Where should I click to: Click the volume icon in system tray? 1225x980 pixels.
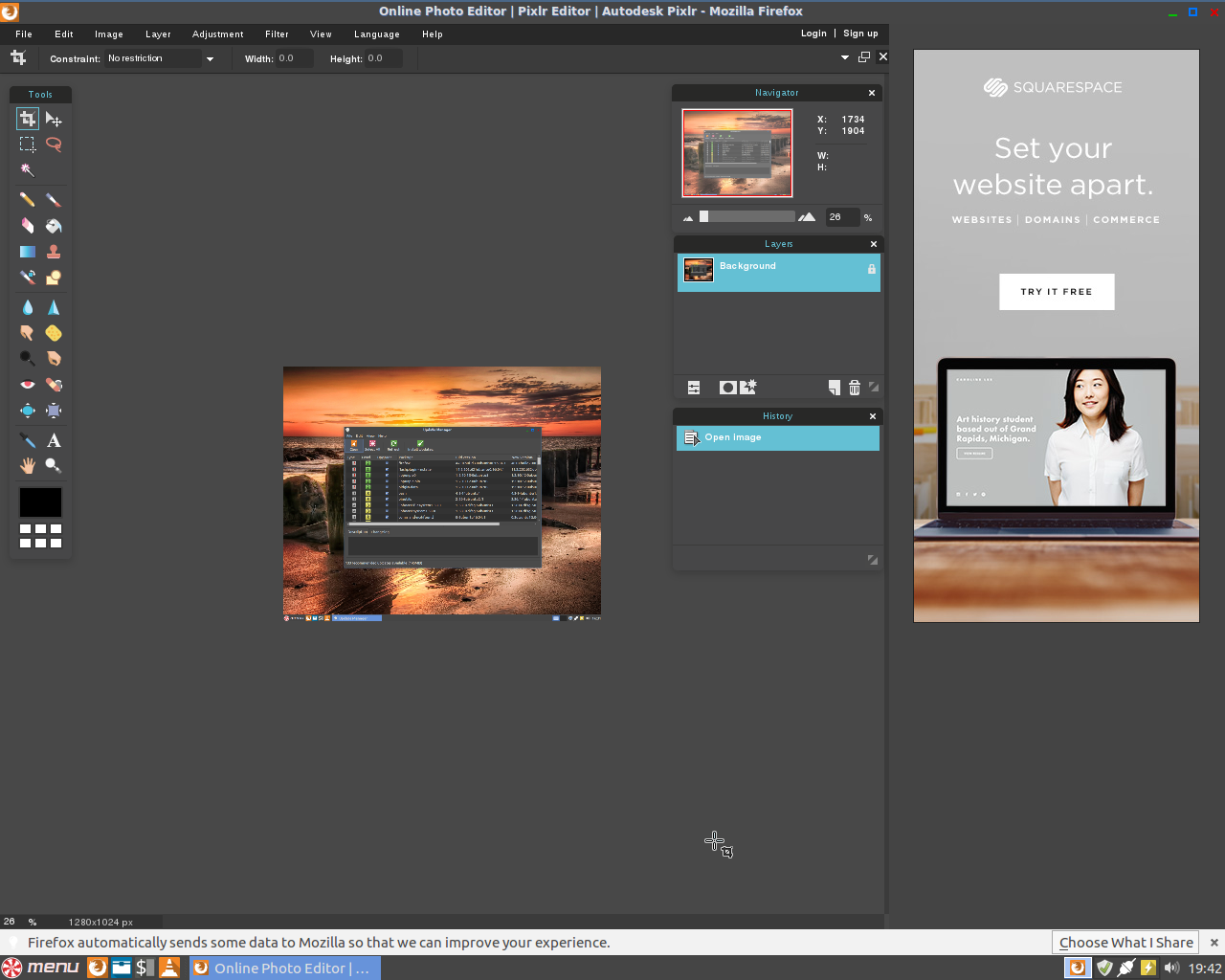click(1171, 968)
